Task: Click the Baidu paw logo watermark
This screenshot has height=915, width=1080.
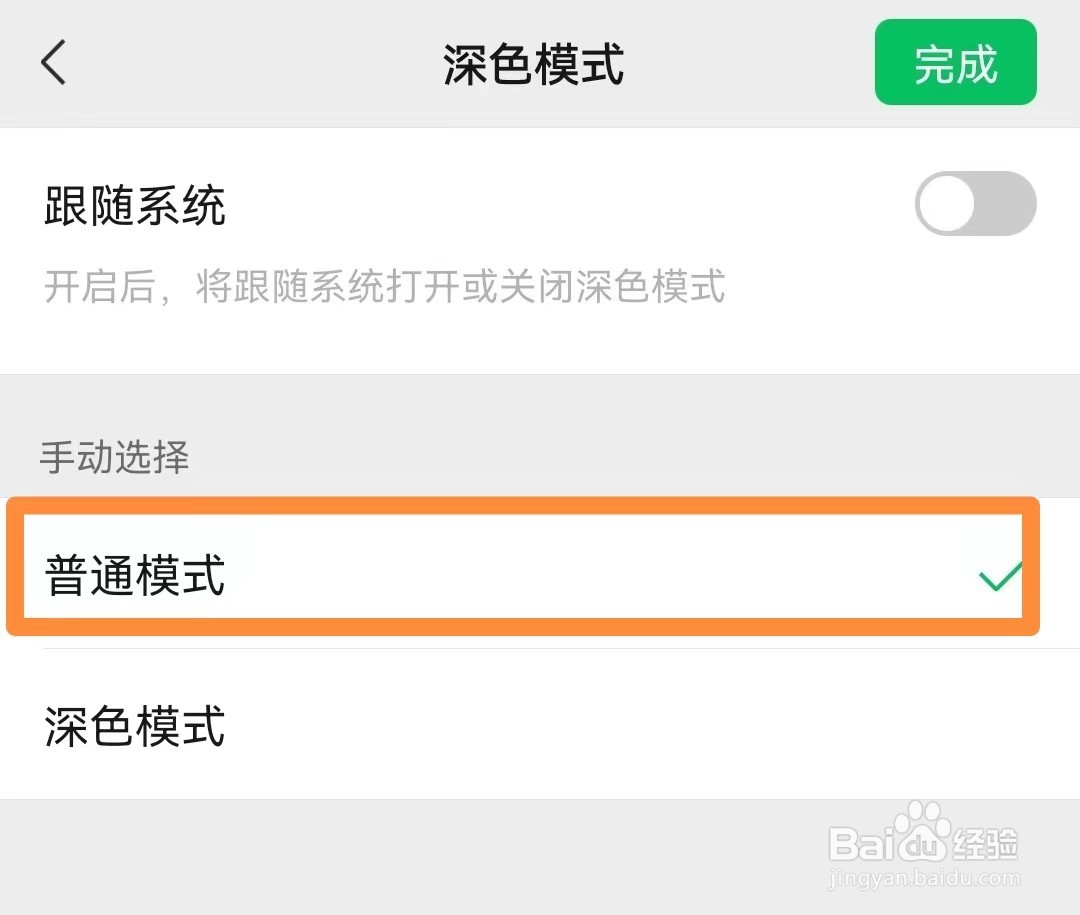Action: (x=922, y=838)
